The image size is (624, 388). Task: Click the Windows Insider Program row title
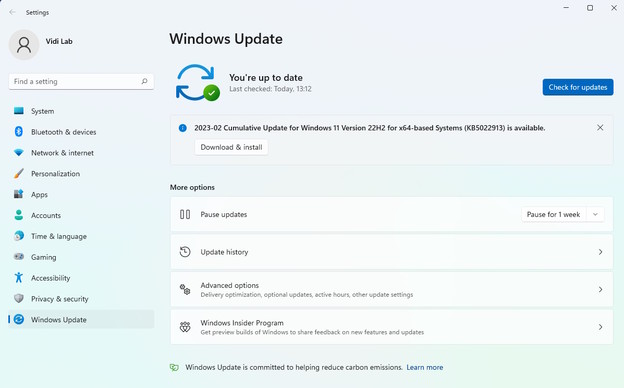(x=242, y=323)
